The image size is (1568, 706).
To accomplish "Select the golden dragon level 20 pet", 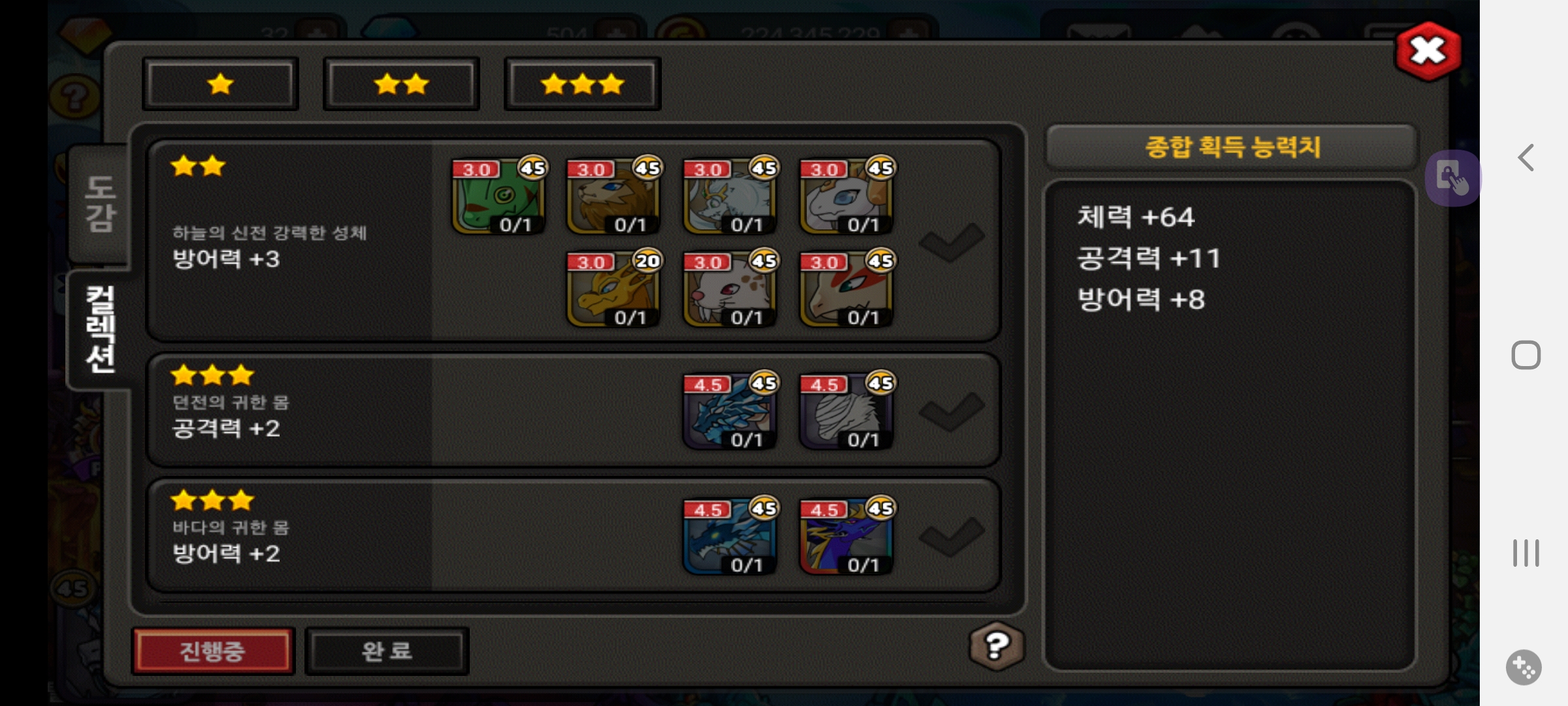I will click(613, 289).
